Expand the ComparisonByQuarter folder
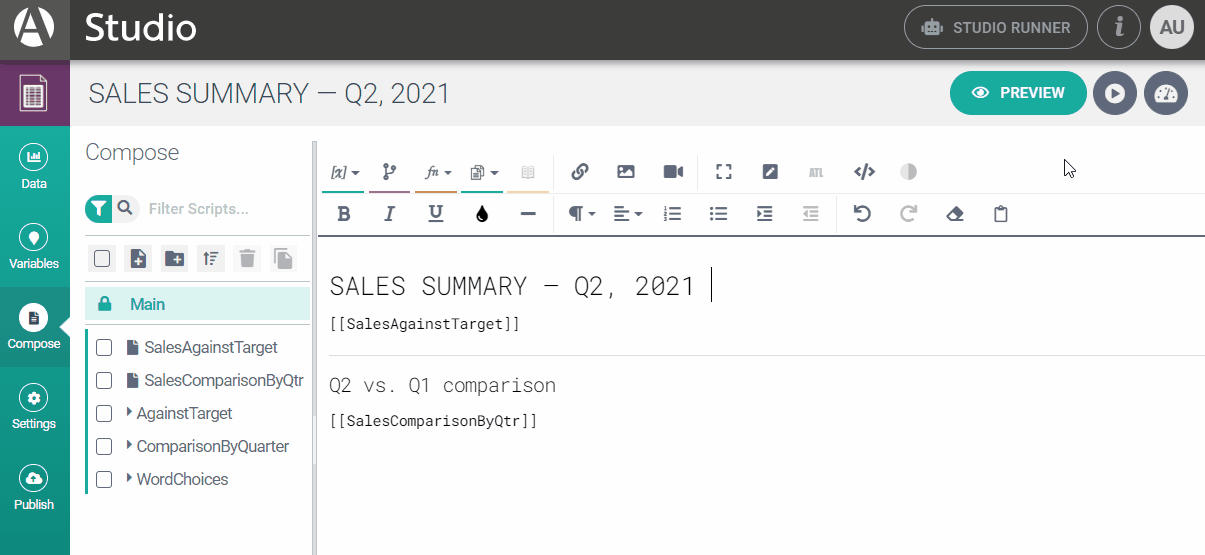 130,446
